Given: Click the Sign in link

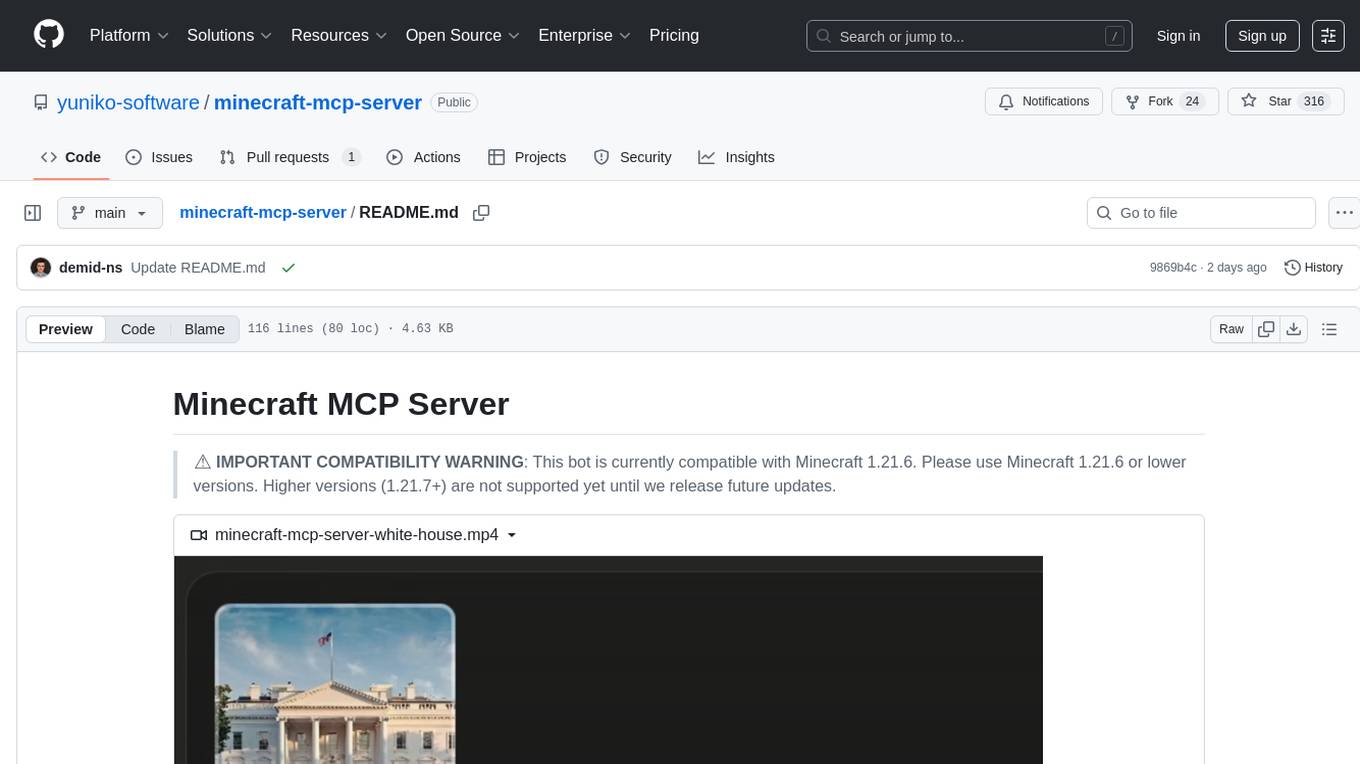Looking at the screenshot, I should click(x=1178, y=36).
